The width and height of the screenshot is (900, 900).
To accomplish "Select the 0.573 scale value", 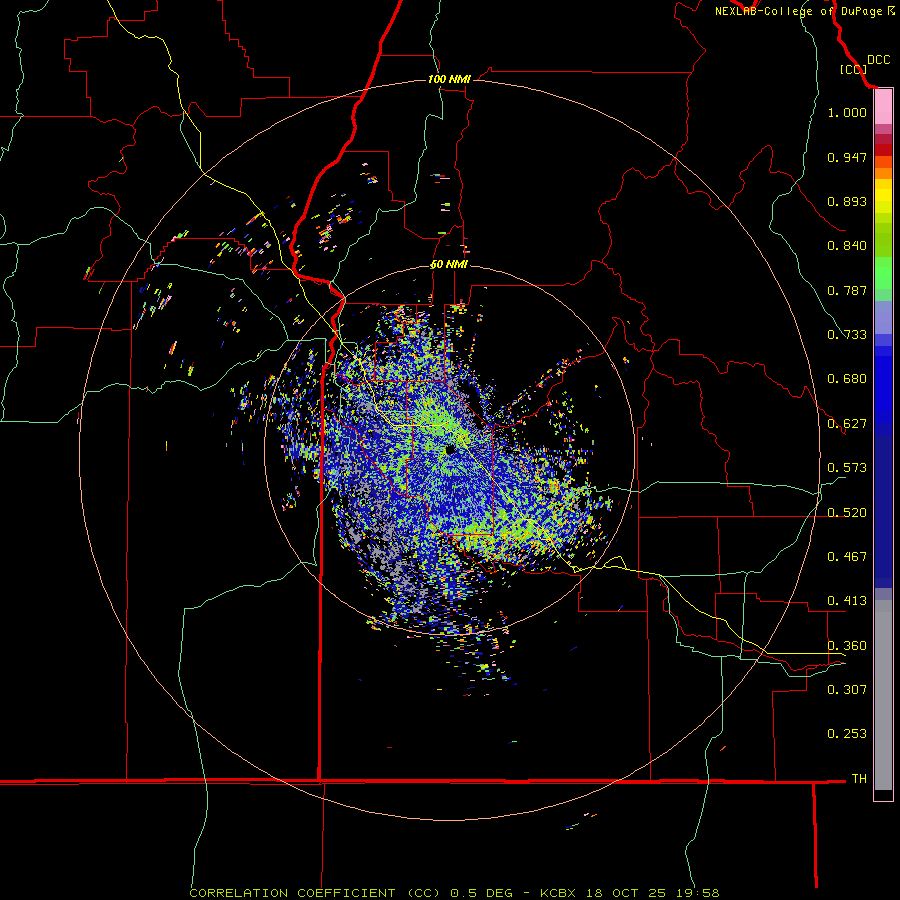I will (847, 468).
